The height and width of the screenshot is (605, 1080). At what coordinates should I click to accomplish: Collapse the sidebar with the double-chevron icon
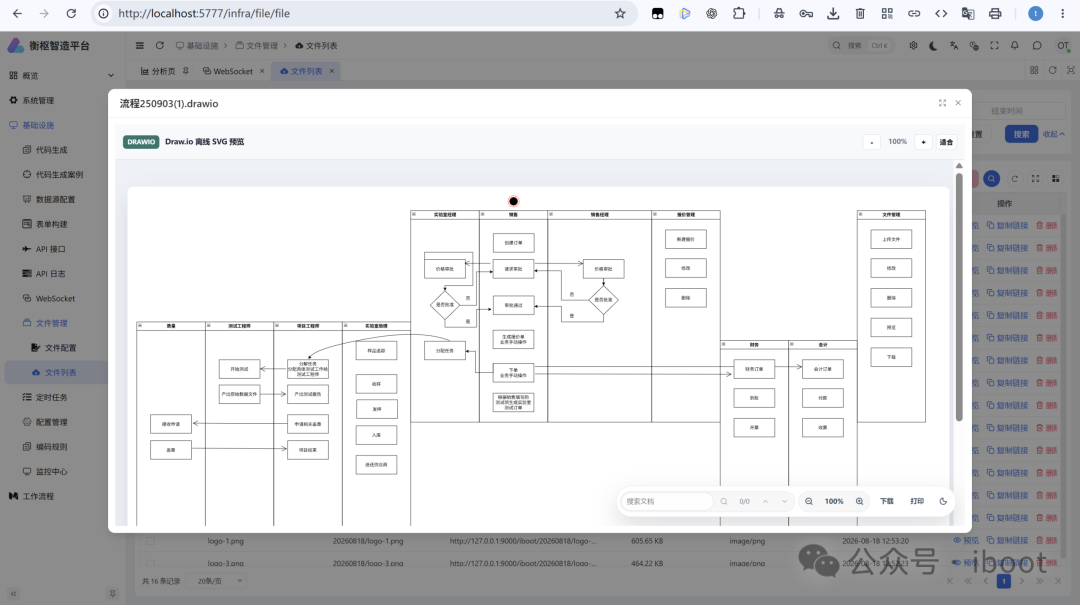pos(13,593)
